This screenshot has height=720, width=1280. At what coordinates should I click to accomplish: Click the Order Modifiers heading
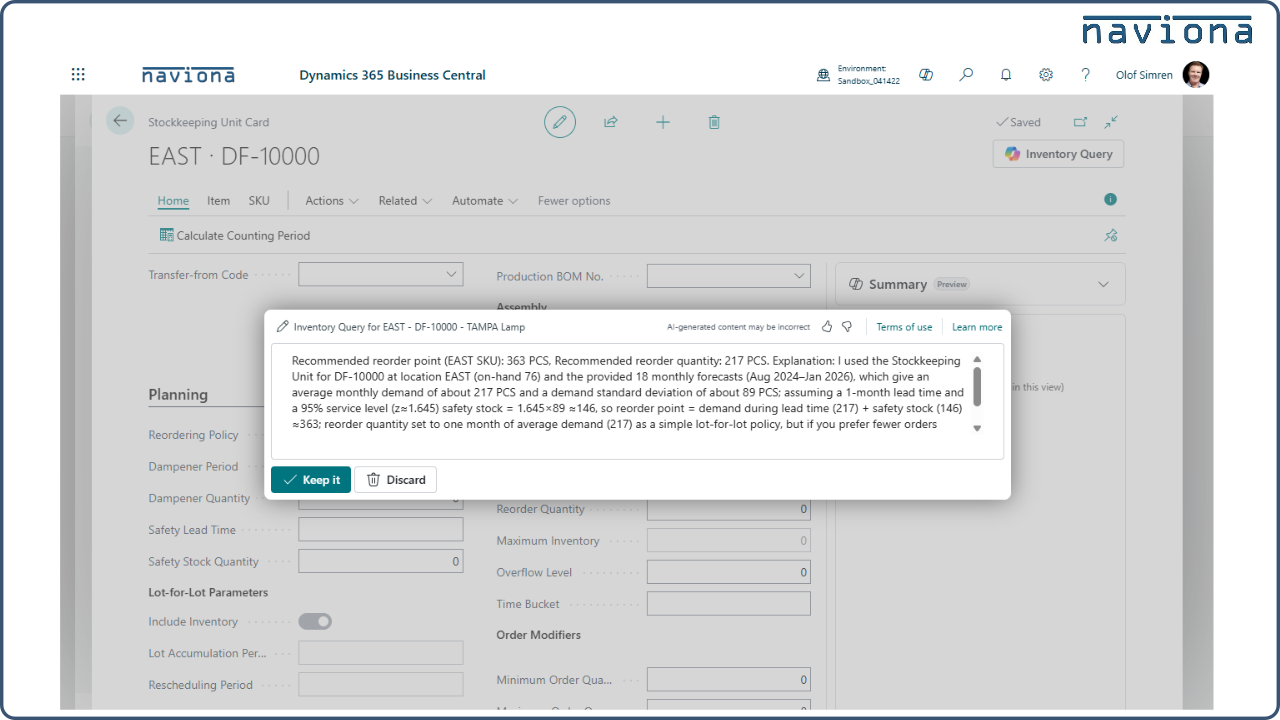coord(539,635)
